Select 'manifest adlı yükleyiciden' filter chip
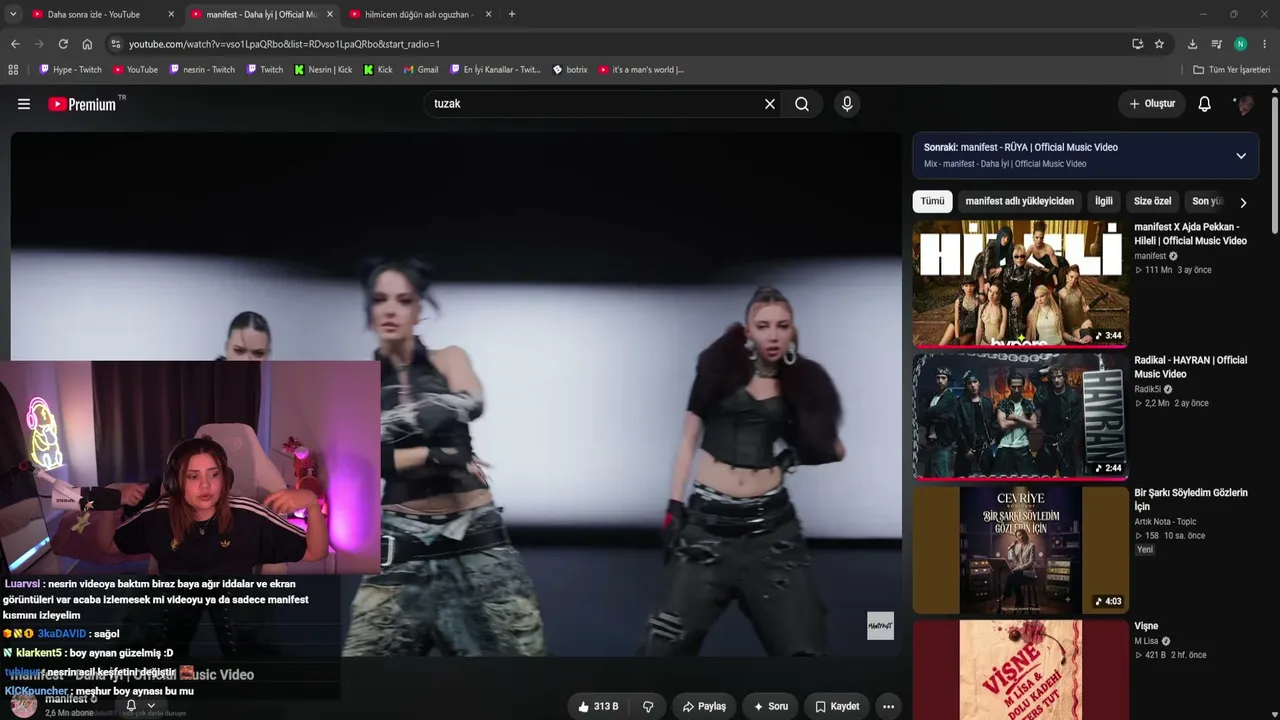1280x720 pixels. point(1020,201)
